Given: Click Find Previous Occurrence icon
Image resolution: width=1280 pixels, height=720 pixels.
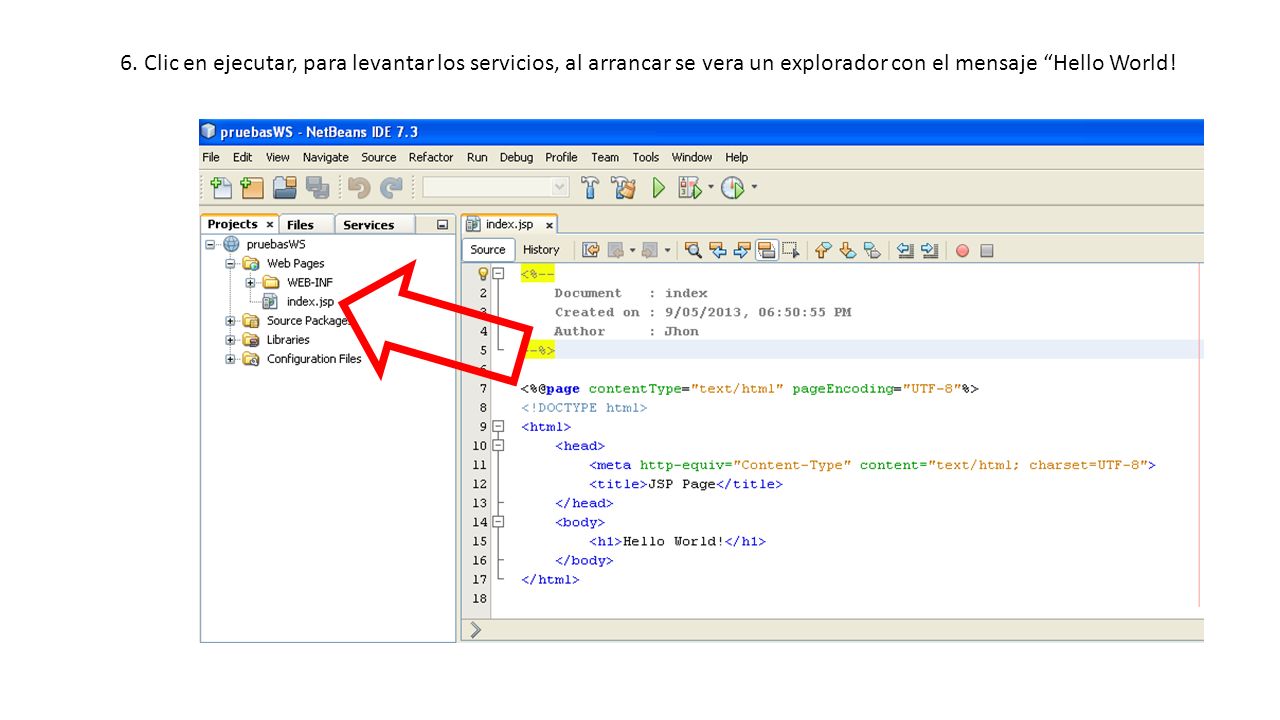Looking at the screenshot, I should pos(717,250).
